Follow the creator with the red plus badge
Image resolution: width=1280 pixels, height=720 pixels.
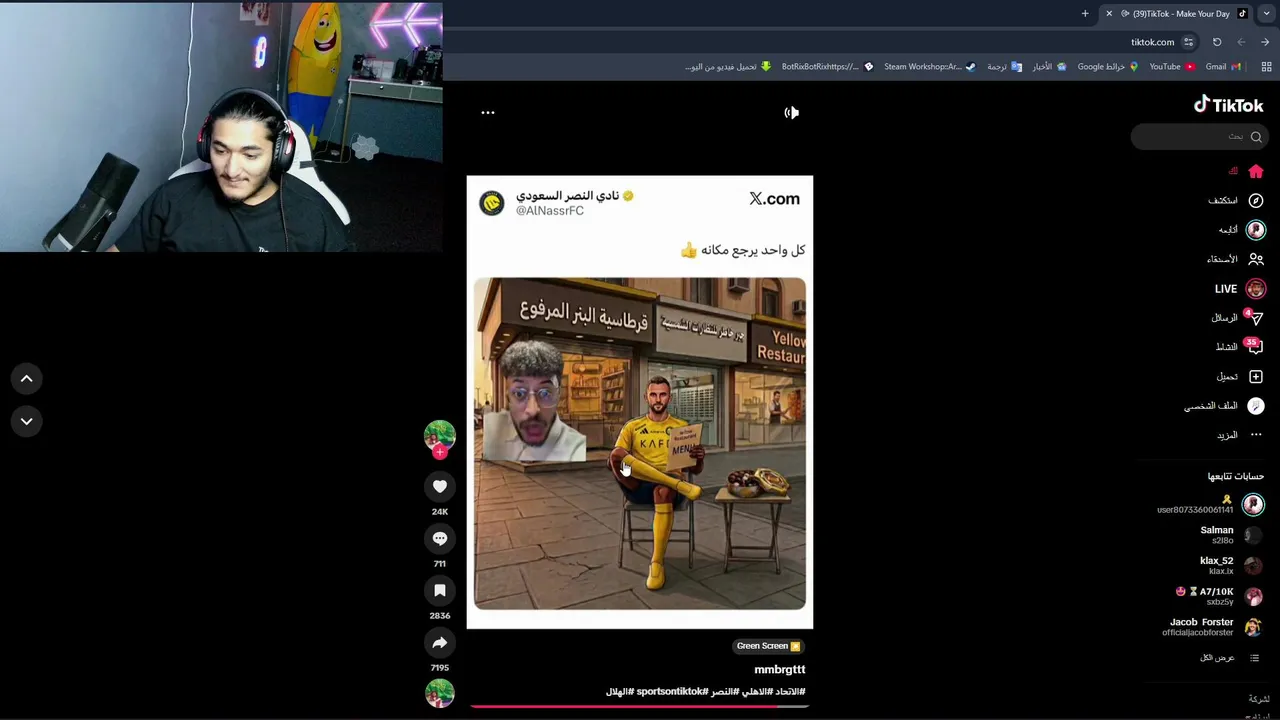click(x=440, y=453)
